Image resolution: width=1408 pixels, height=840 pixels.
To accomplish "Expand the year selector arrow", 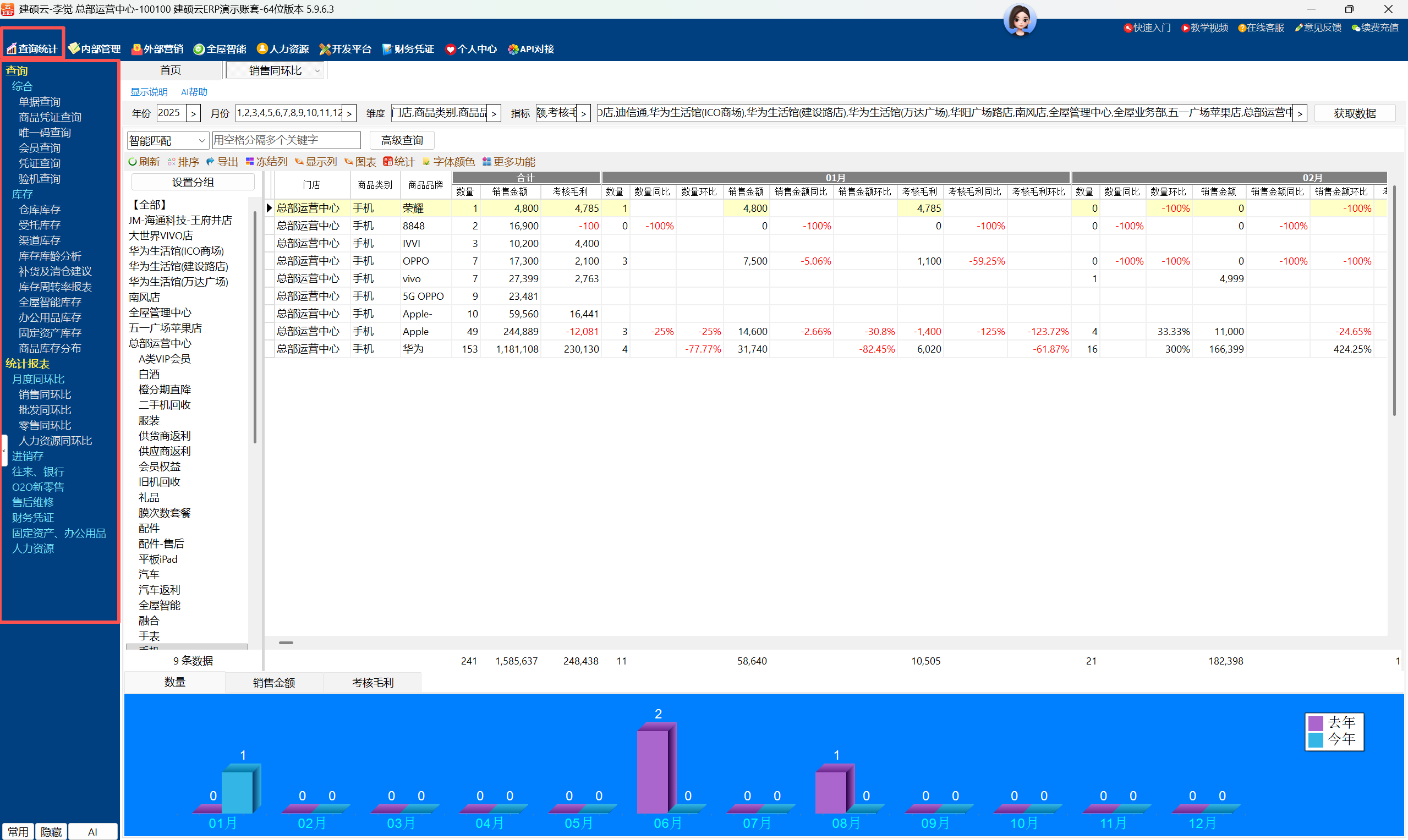I will [x=194, y=113].
